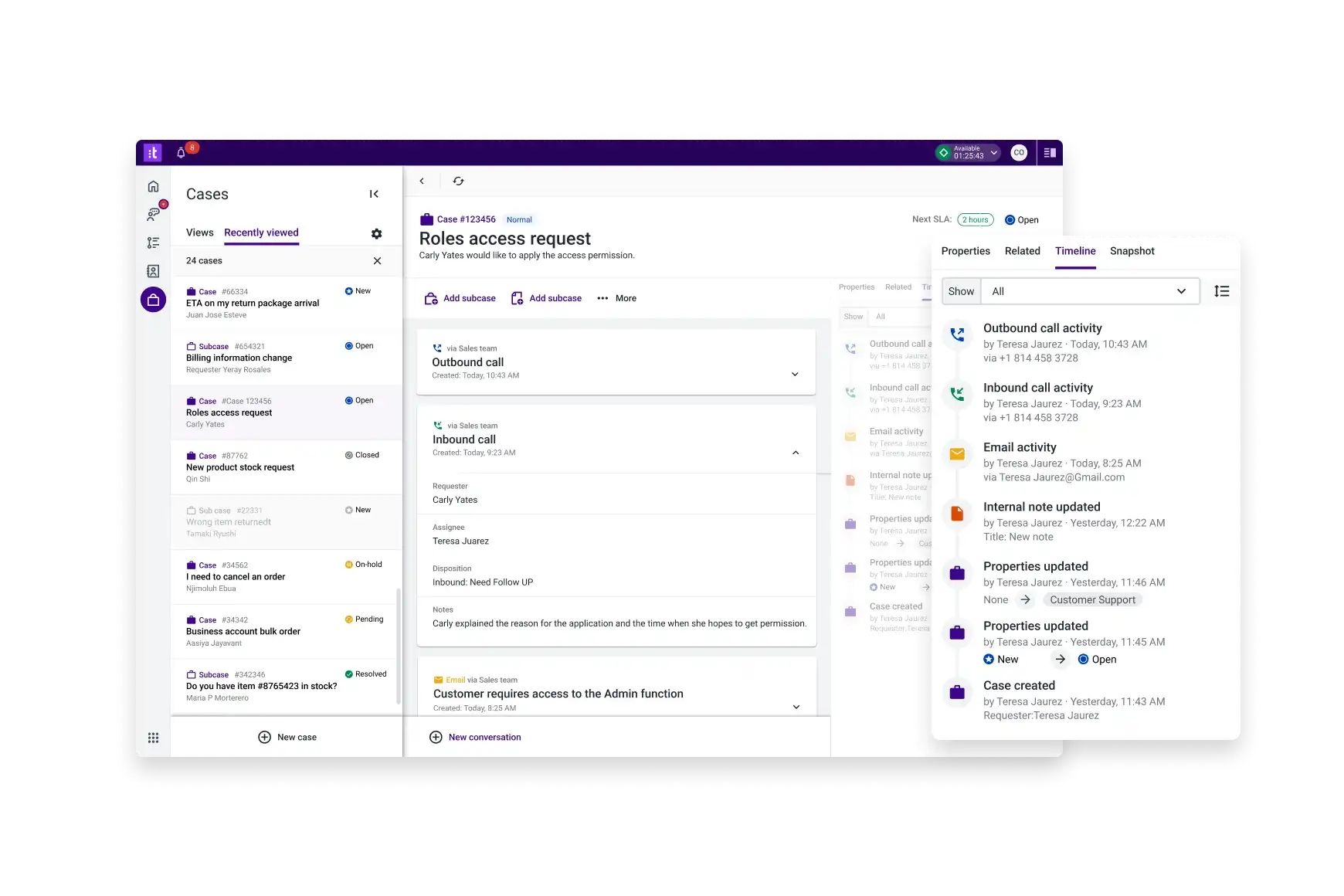The width and height of the screenshot is (1344, 896).
Task: Select the Home icon in the left sidebar
Action: [153, 185]
